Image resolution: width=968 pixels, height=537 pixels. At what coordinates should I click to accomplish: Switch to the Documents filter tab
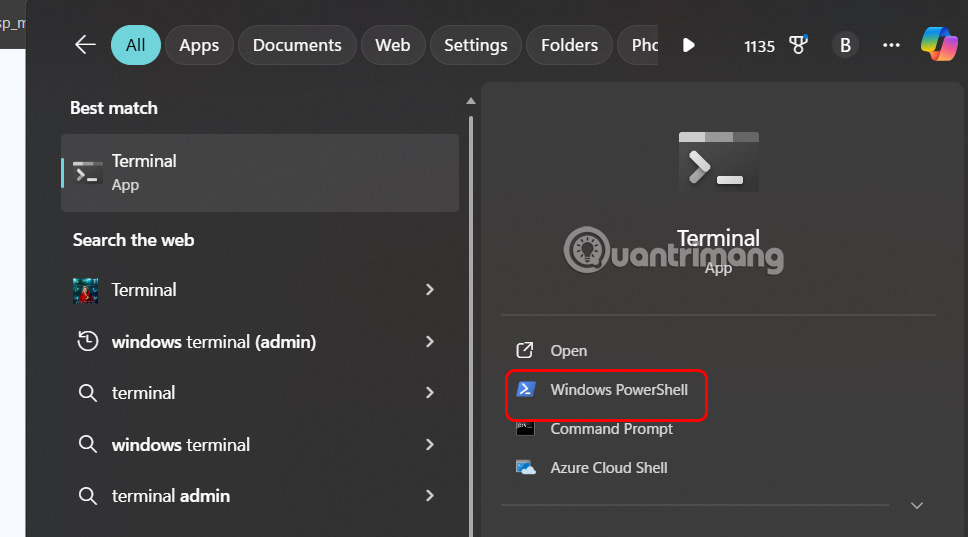pyautogui.click(x=297, y=45)
